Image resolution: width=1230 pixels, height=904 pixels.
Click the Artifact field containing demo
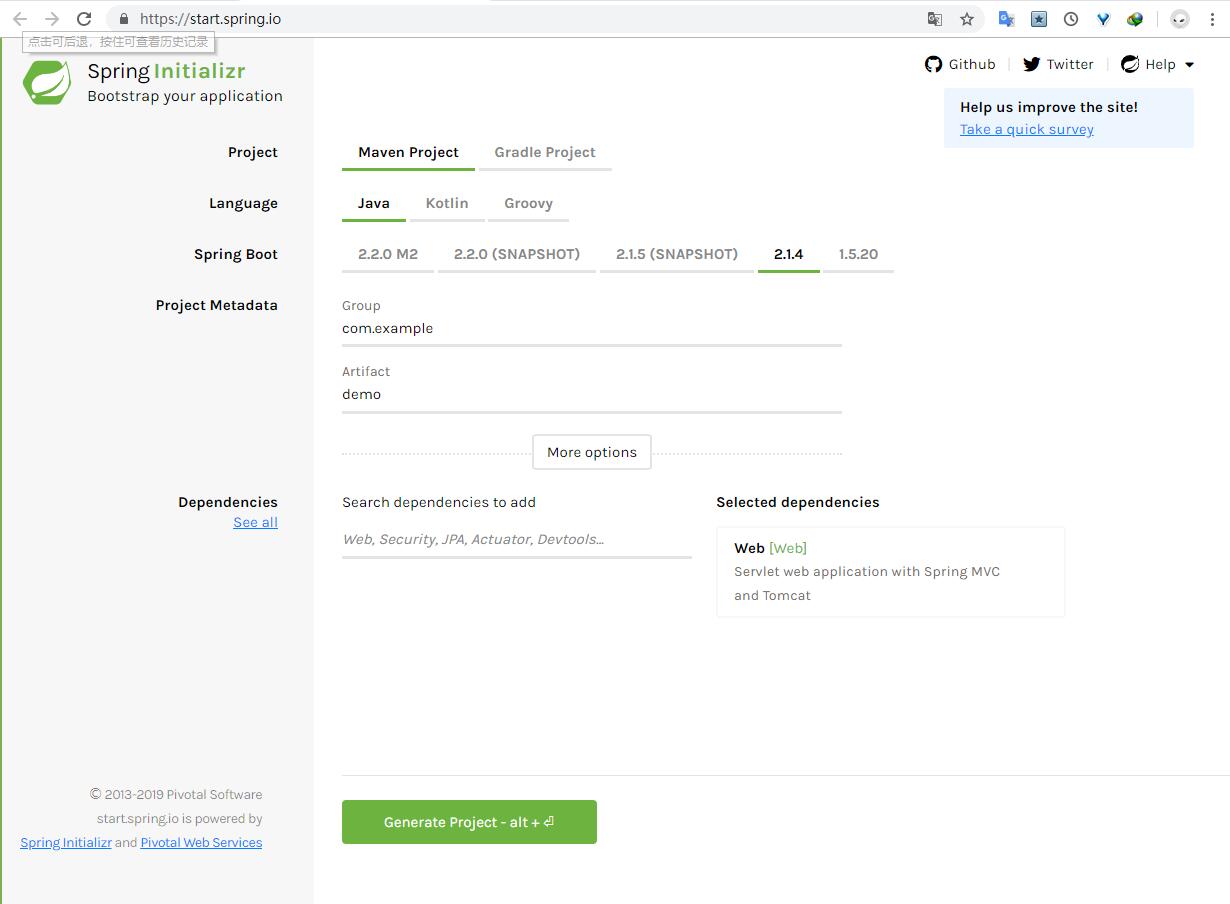(x=591, y=394)
